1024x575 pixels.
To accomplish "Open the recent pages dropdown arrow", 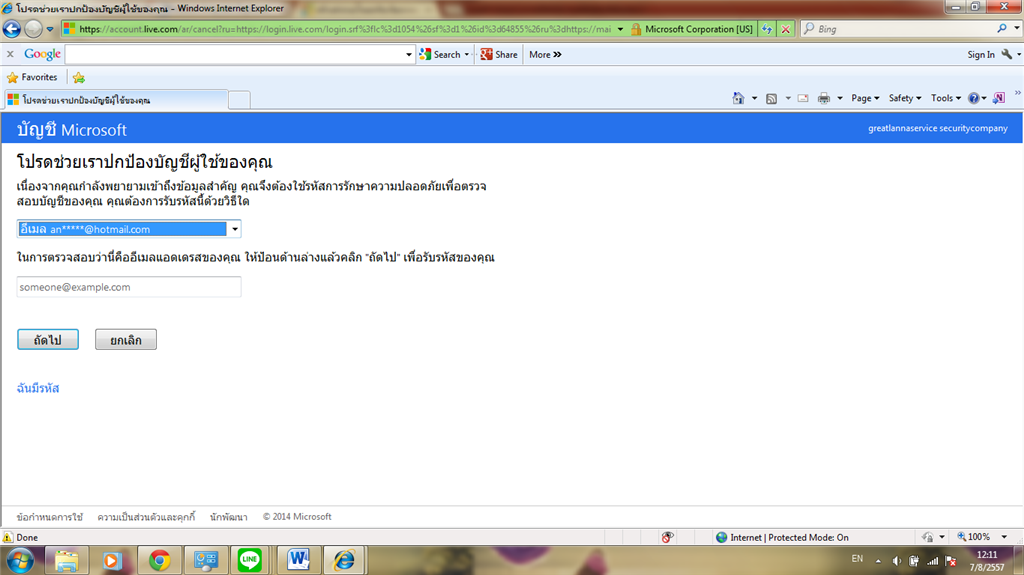I will (50, 29).
